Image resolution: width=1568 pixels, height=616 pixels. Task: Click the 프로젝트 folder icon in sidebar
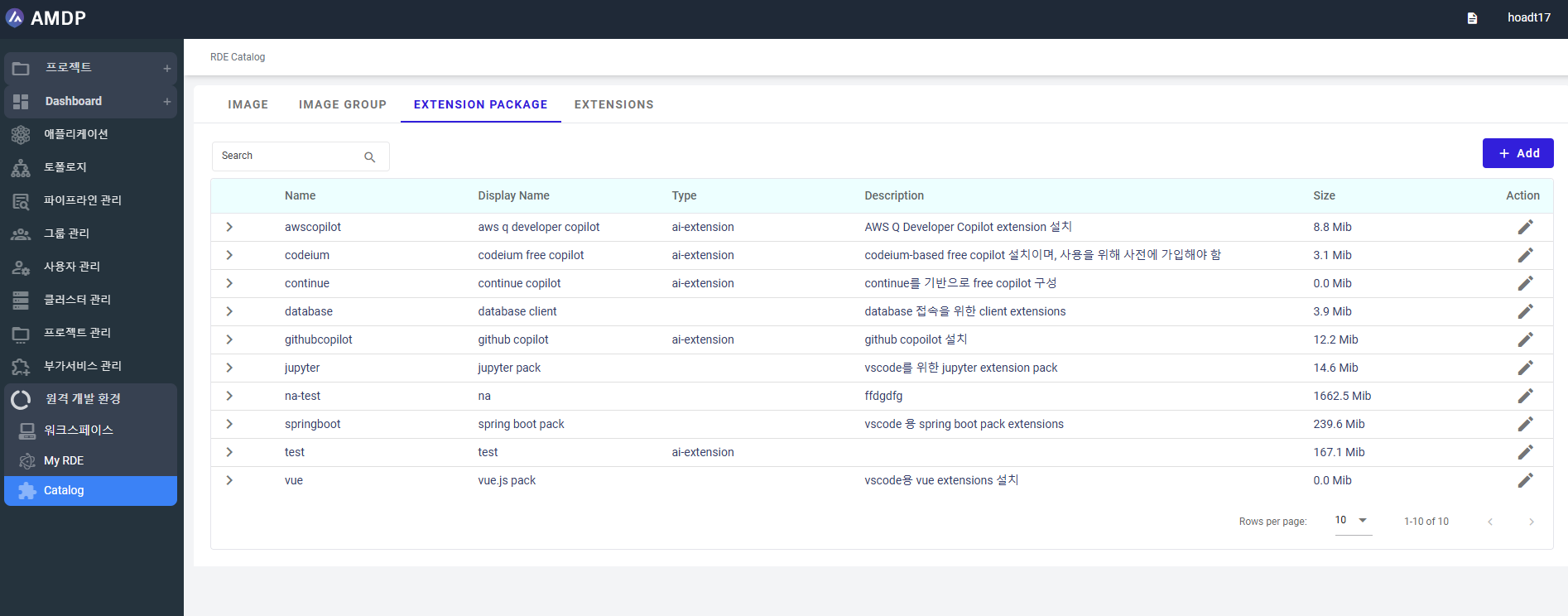pyautogui.click(x=21, y=68)
